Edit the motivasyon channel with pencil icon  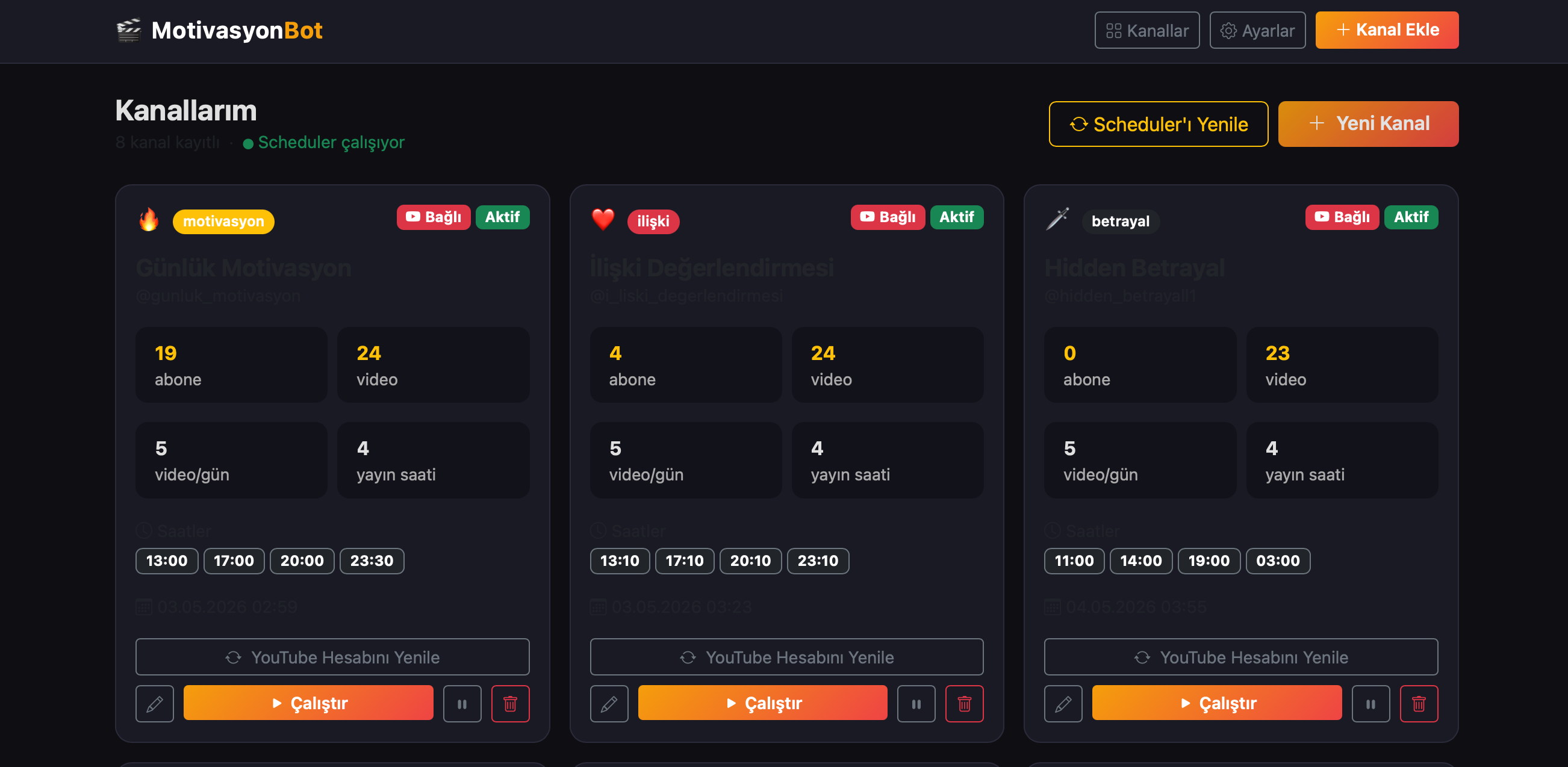pyautogui.click(x=155, y=704)
